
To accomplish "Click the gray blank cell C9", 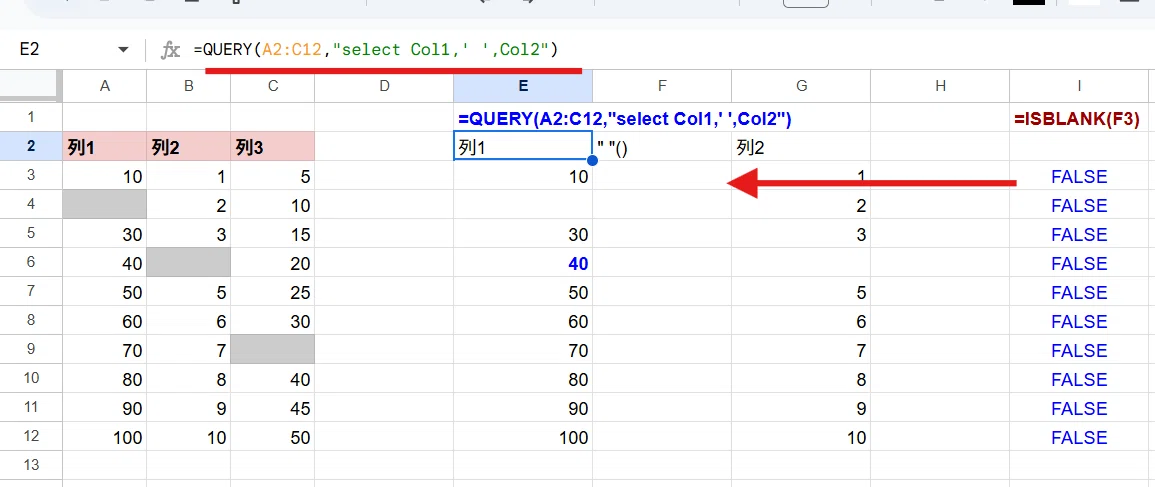I will (273, 350).
